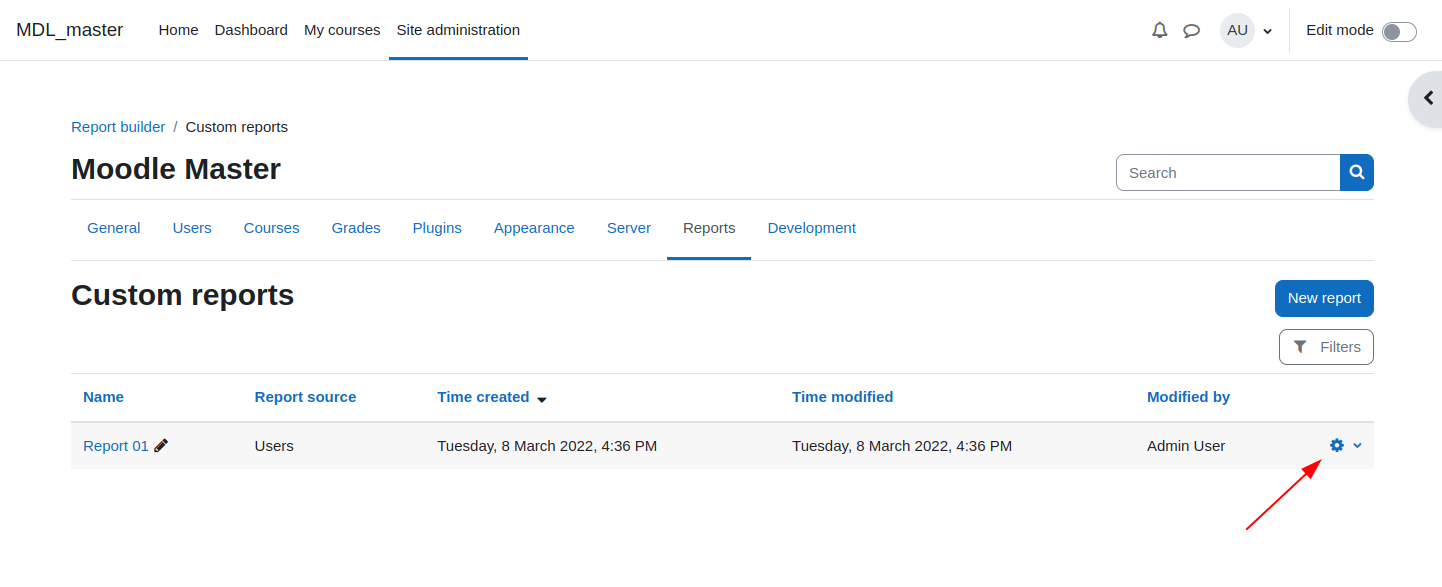This screenshot has width=1442, height=587.
Task: Toggle the Edit mode switch
Action: (x=1399, y=31)
